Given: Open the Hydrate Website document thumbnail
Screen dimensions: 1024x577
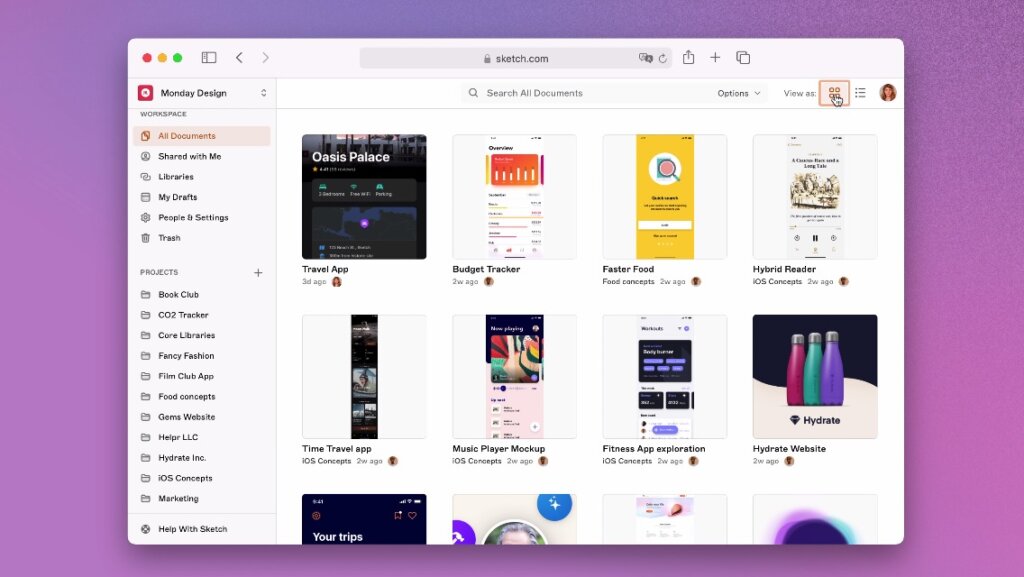Looking at the screenshot, I should click(x=814, y=376).
